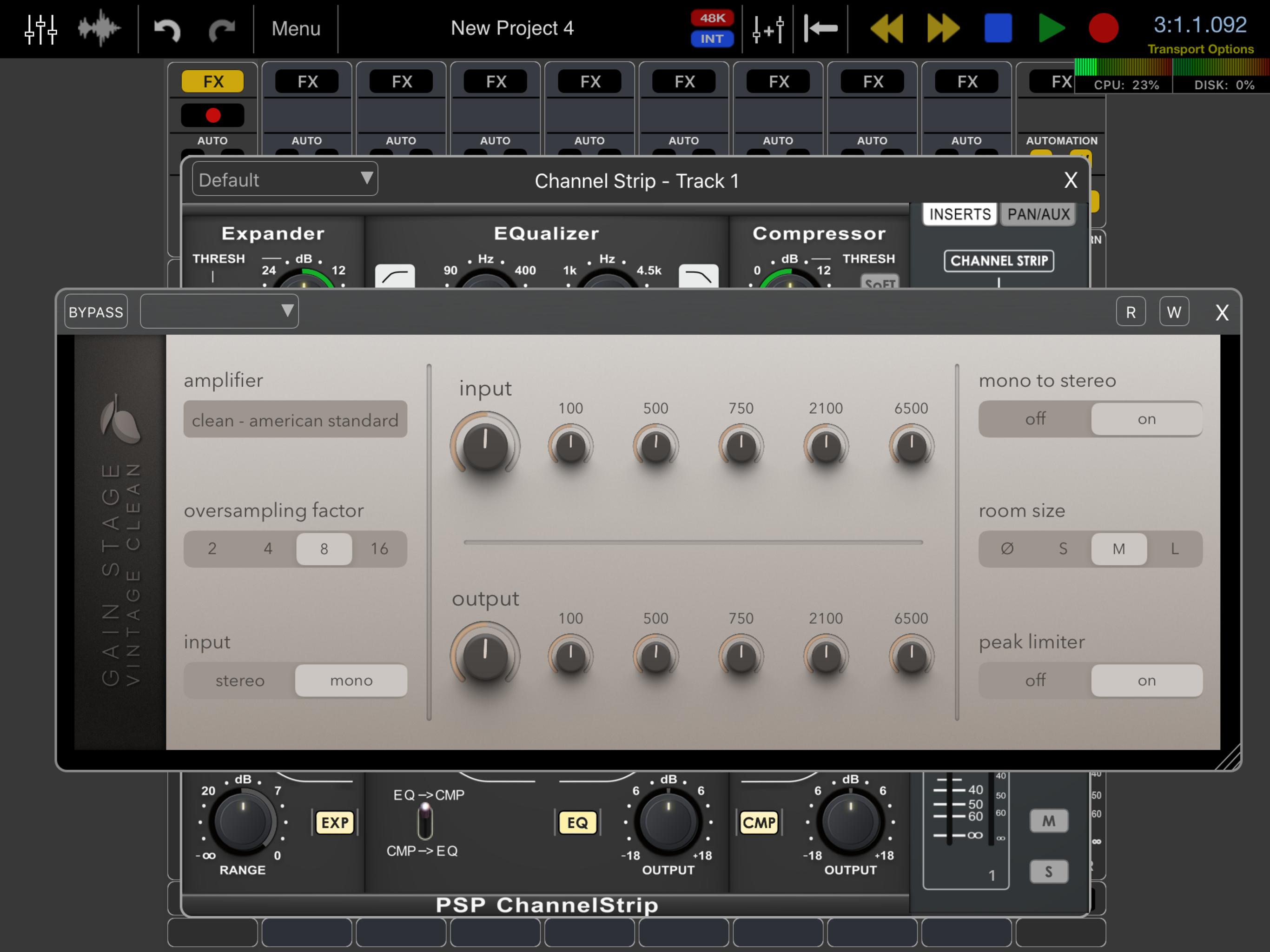Open the waveform editor icon
Viewport: 1270px width, 952px height.
pyautogui.click(x=99, y=28)
